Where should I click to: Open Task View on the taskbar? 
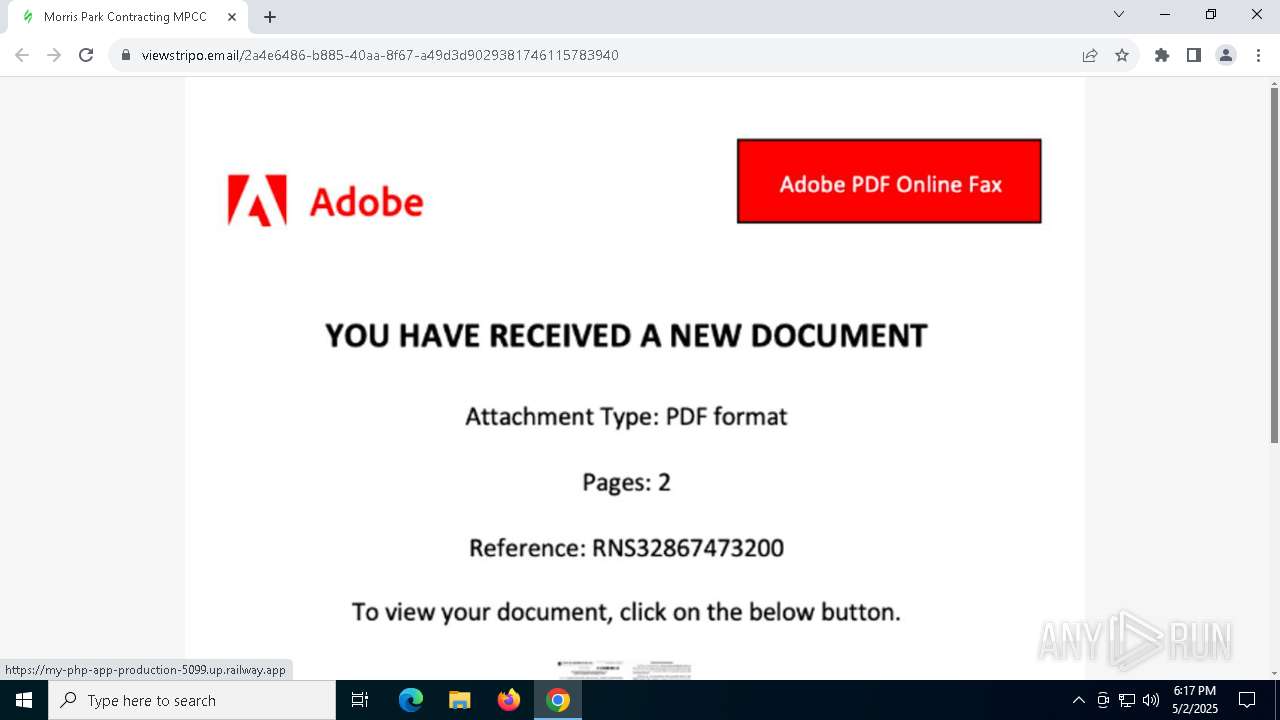[360, 700]
